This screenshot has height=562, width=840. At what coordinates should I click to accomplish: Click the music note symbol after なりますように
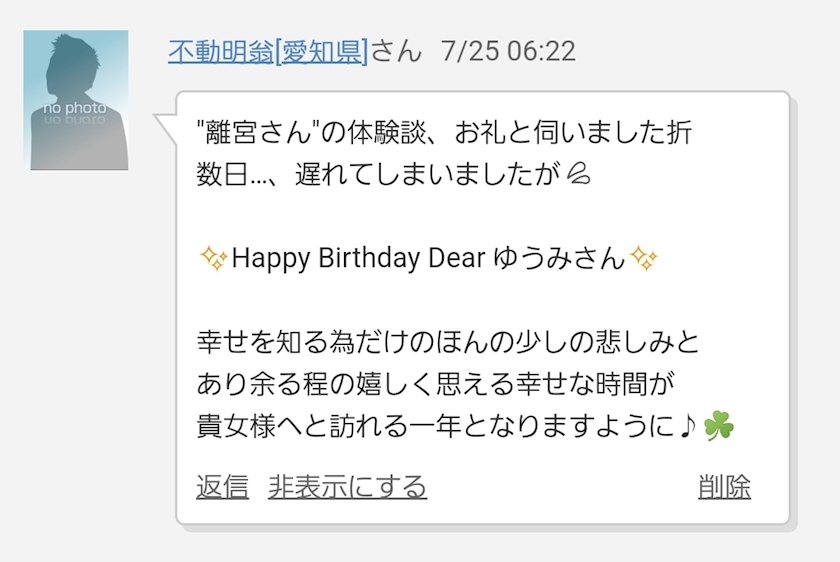pos(688,427)
